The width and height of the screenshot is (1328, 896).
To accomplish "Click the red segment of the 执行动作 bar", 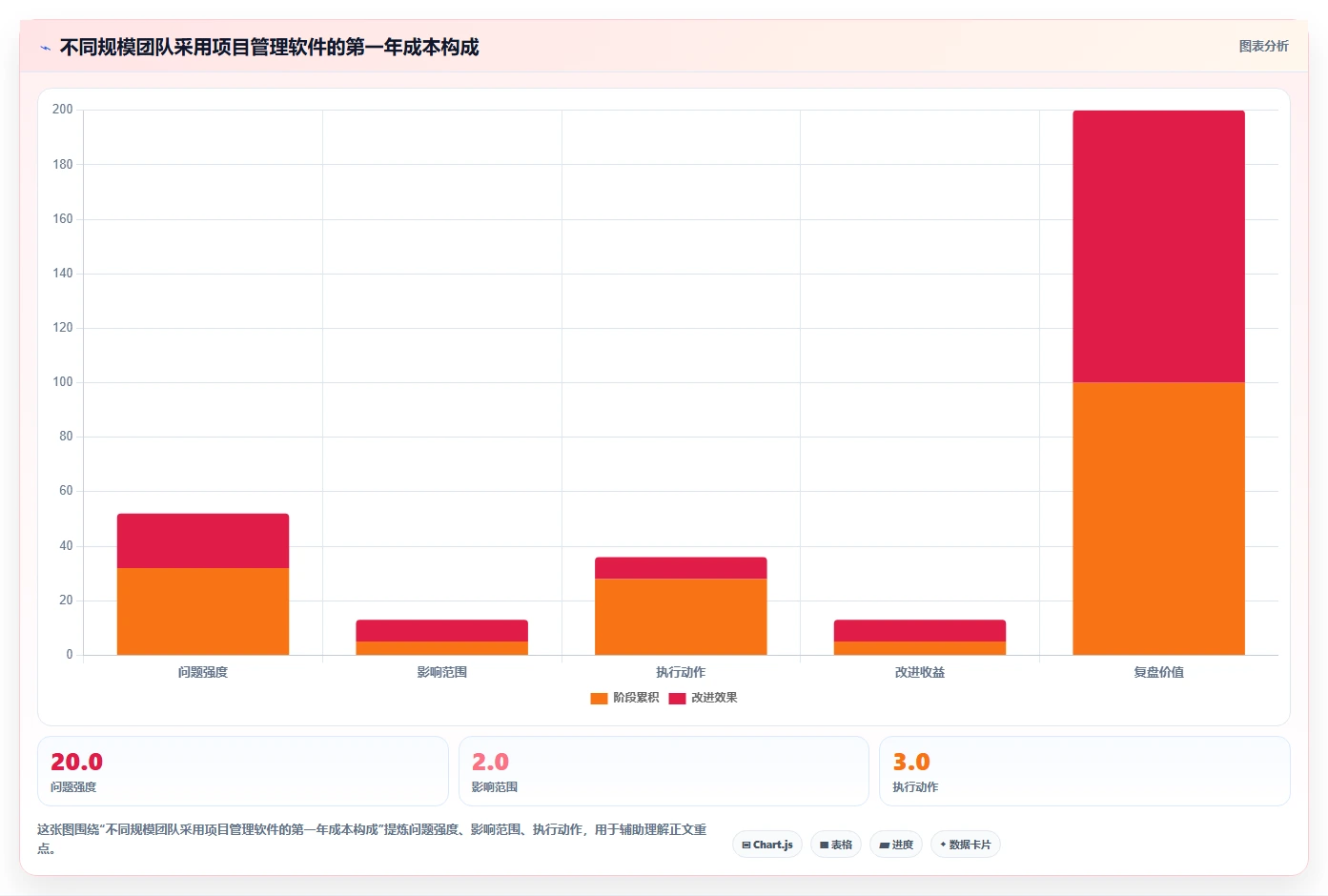I will click(681, 567).
